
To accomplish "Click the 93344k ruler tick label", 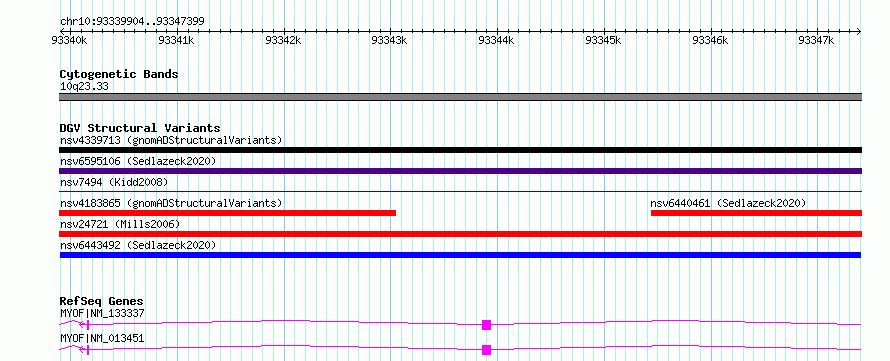I will tap(497, 40).
